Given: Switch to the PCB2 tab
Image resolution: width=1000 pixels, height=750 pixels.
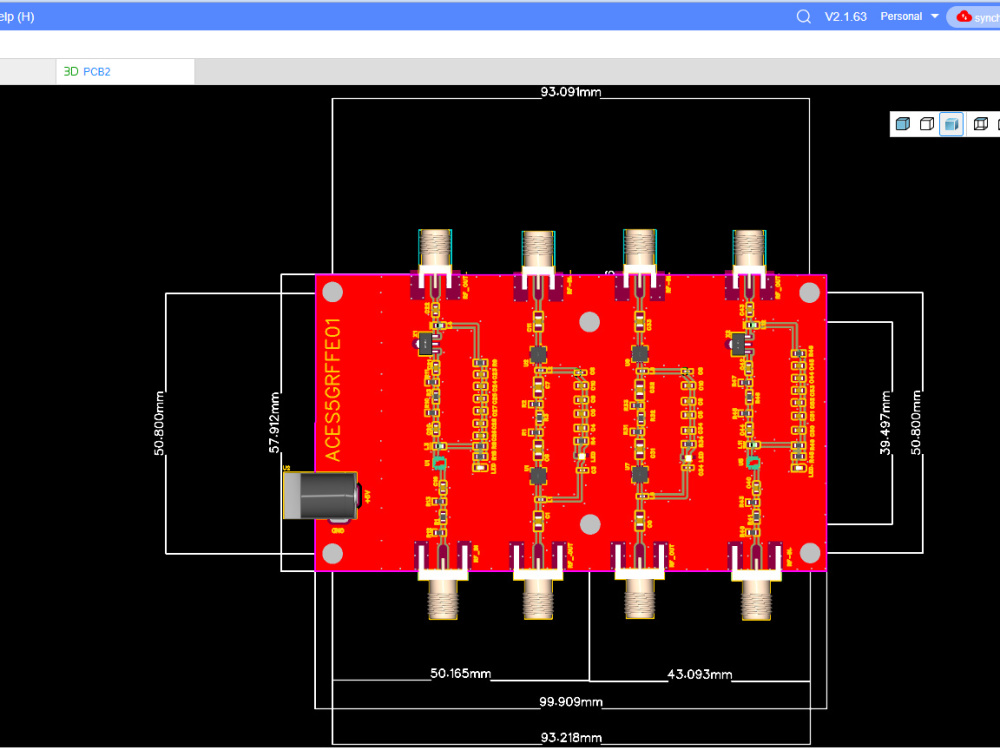Looking at the screenshot, I should click(x=97, y=71).
